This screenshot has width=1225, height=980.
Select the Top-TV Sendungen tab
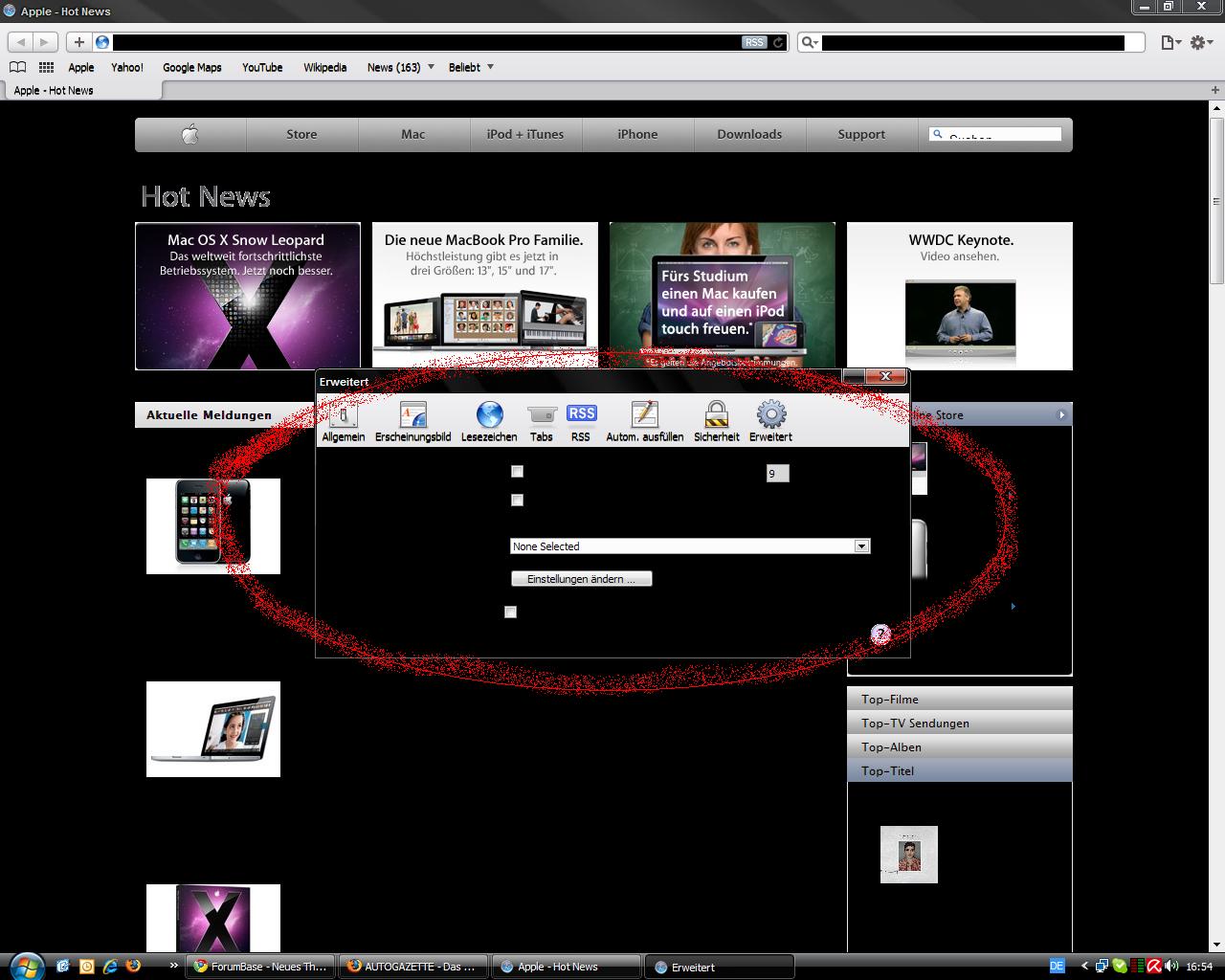tap(960, 723)
